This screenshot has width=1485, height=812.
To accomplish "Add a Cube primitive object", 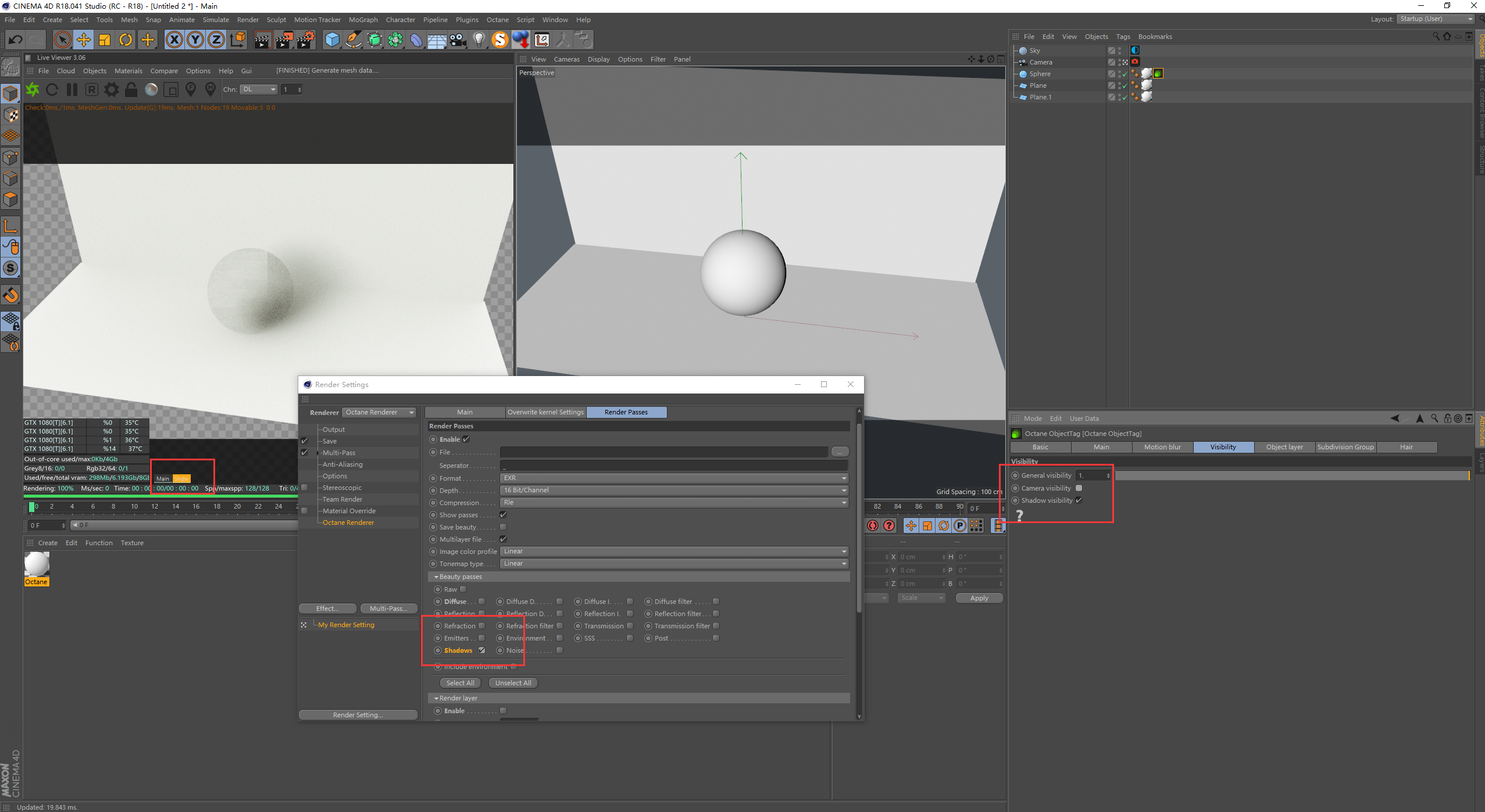I will (x=332, y=40).
